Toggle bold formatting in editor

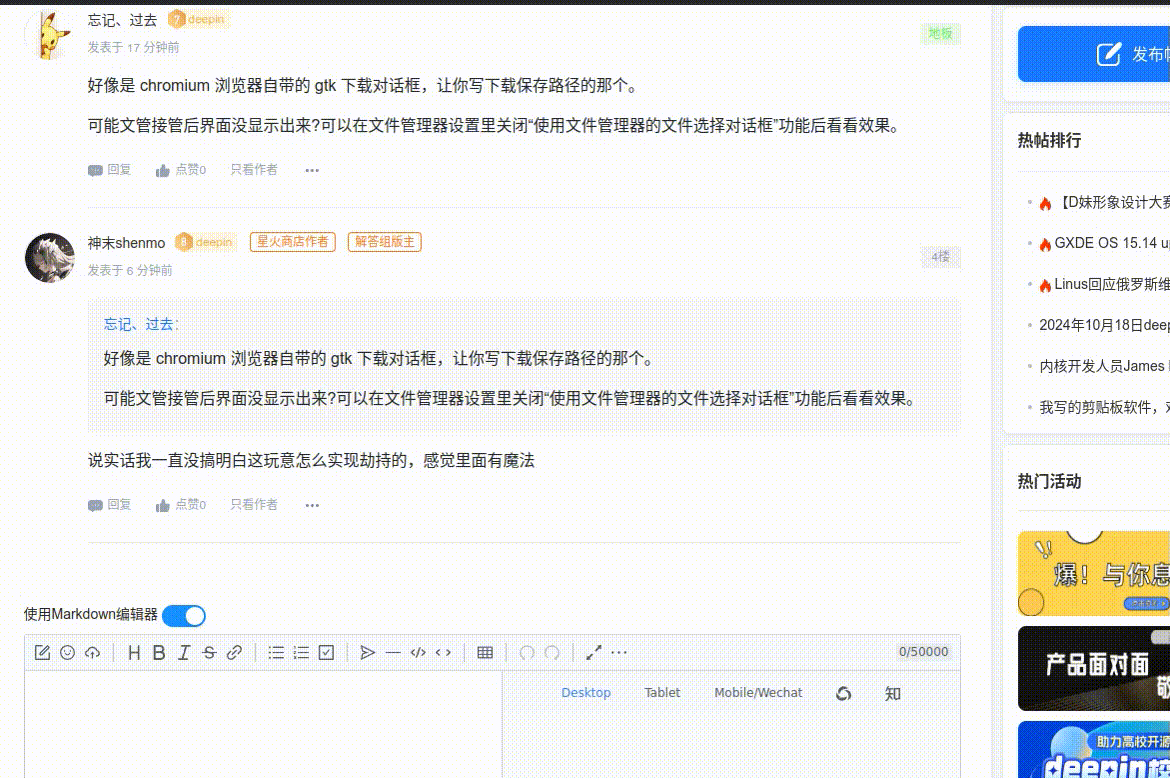click(x=159, y=653)
